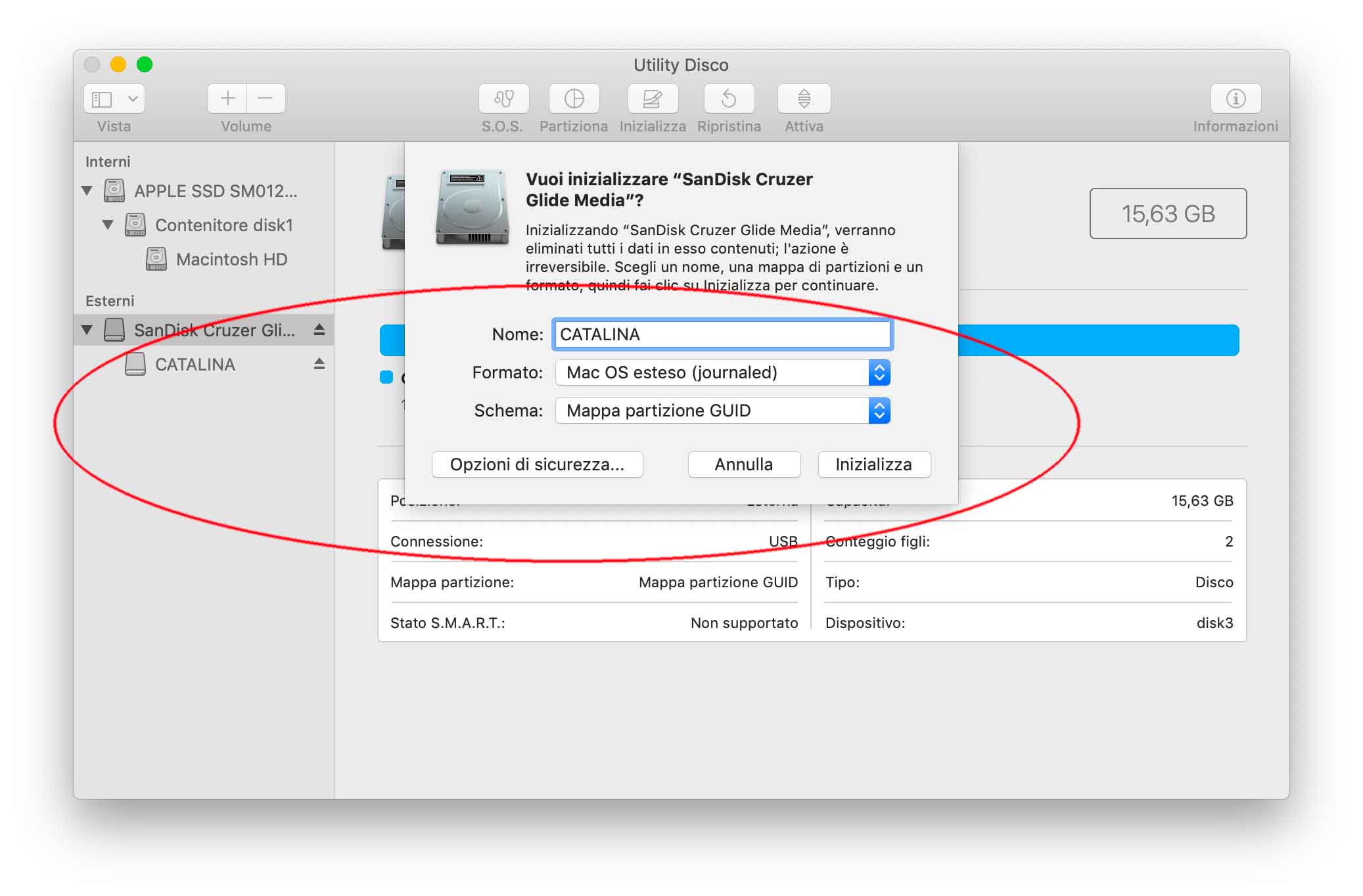Click the Inizializza toolbar icon
The image size is (1363, 896).
point(652,99)
